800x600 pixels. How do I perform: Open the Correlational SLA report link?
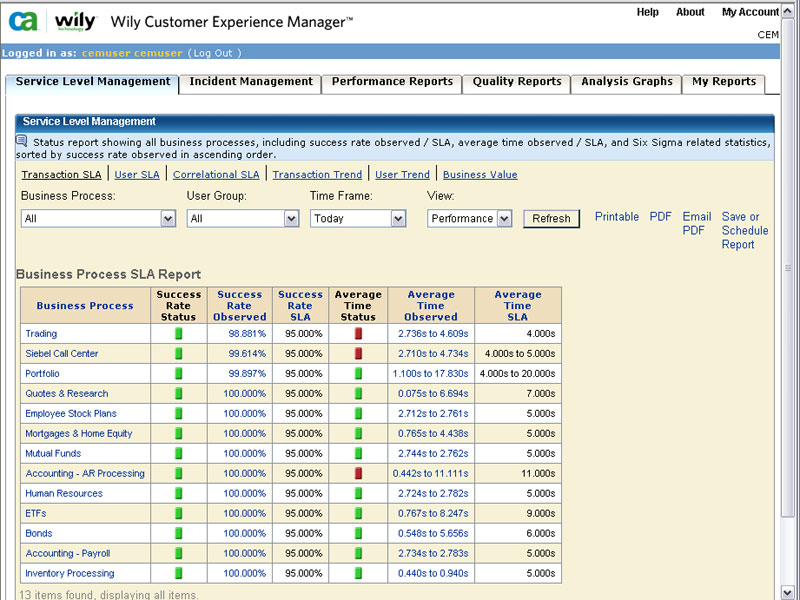216,174
